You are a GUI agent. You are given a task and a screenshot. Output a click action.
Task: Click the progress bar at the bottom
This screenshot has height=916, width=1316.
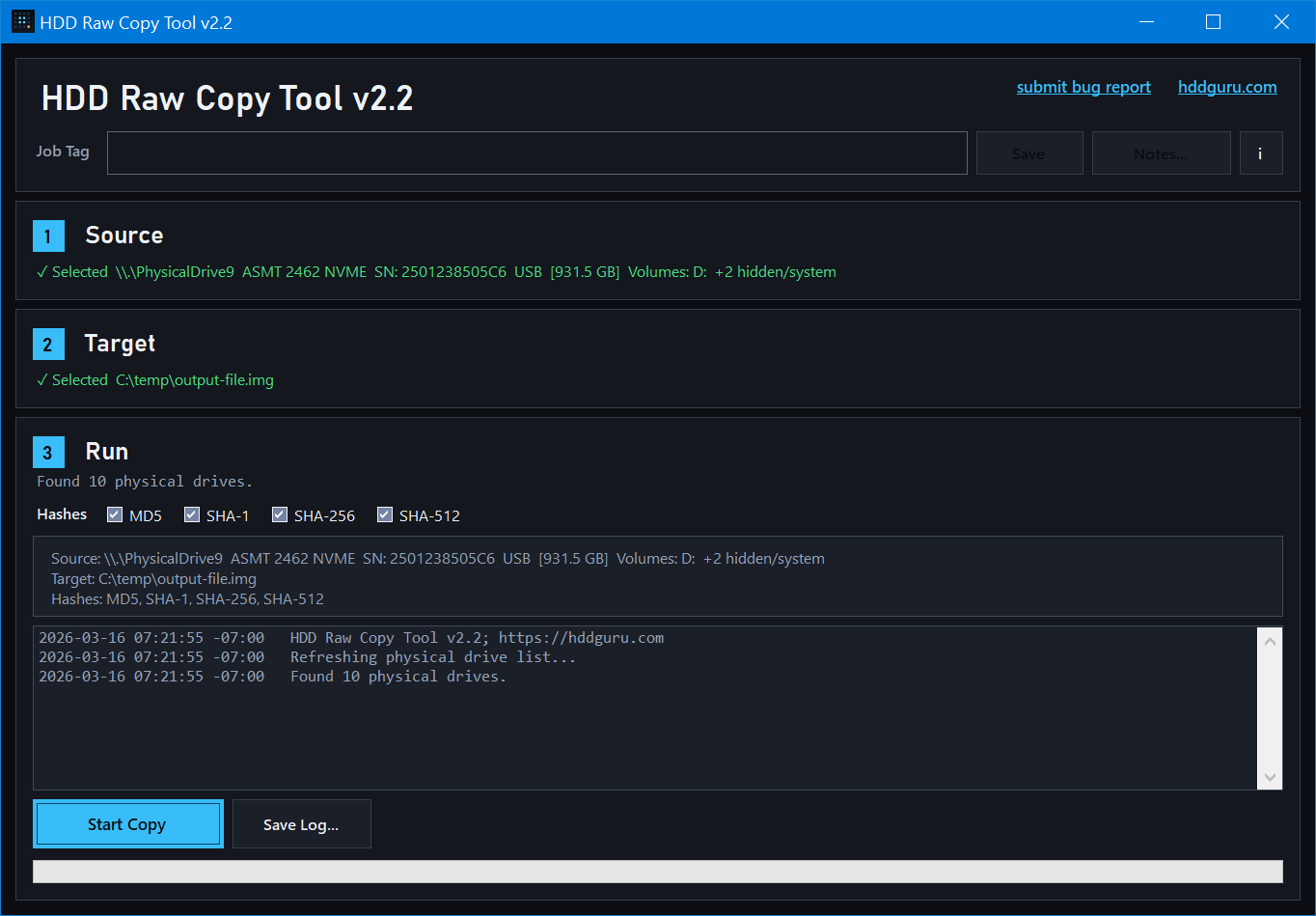click(659, 871)
